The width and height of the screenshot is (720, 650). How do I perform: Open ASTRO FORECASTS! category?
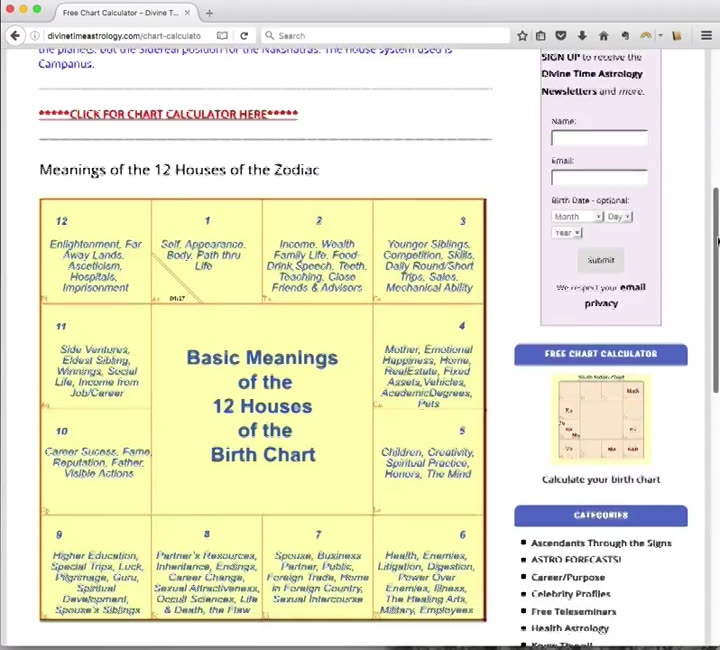coord(576,560)
